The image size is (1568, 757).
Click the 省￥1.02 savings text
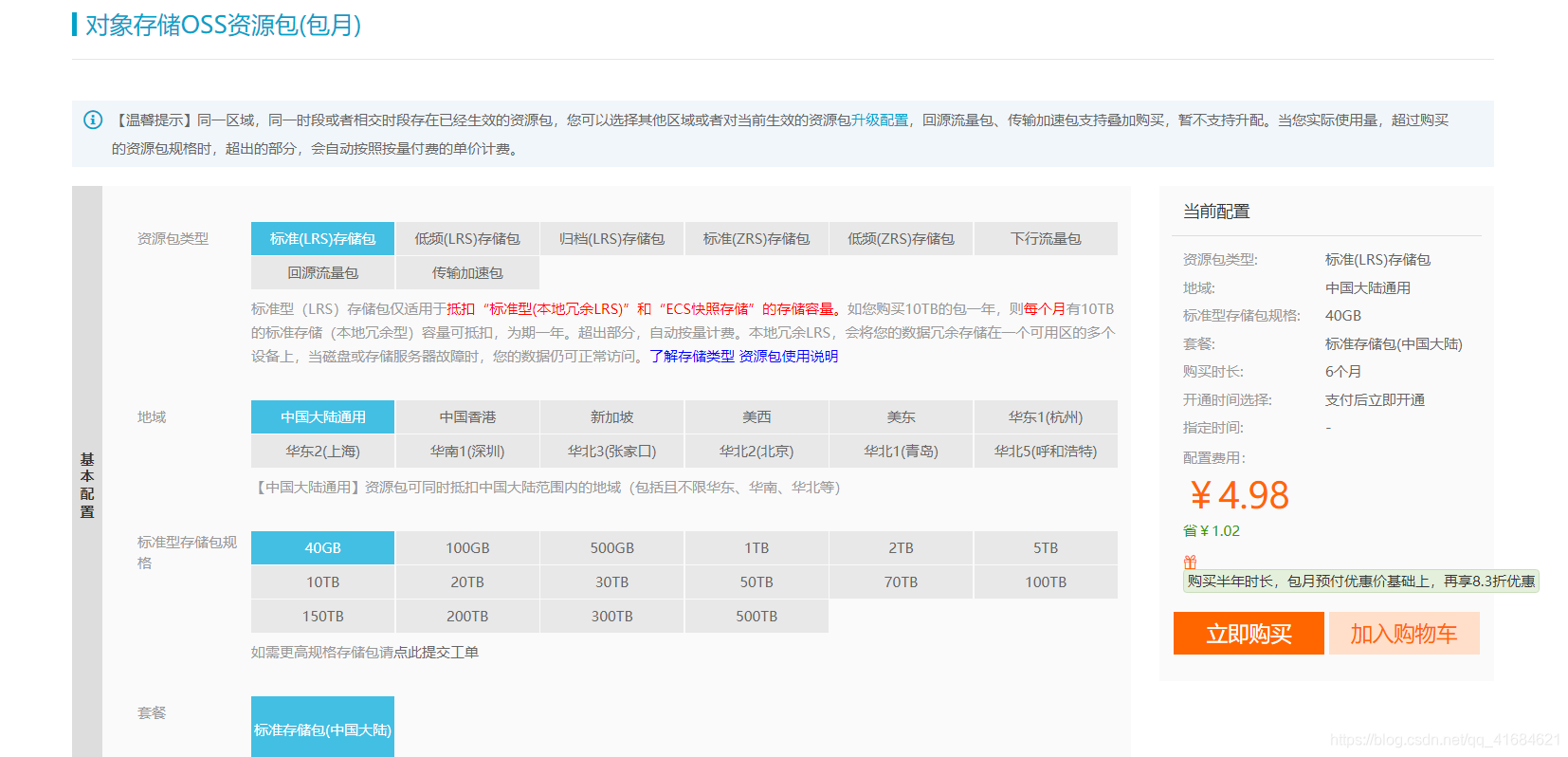point(1212,531)
